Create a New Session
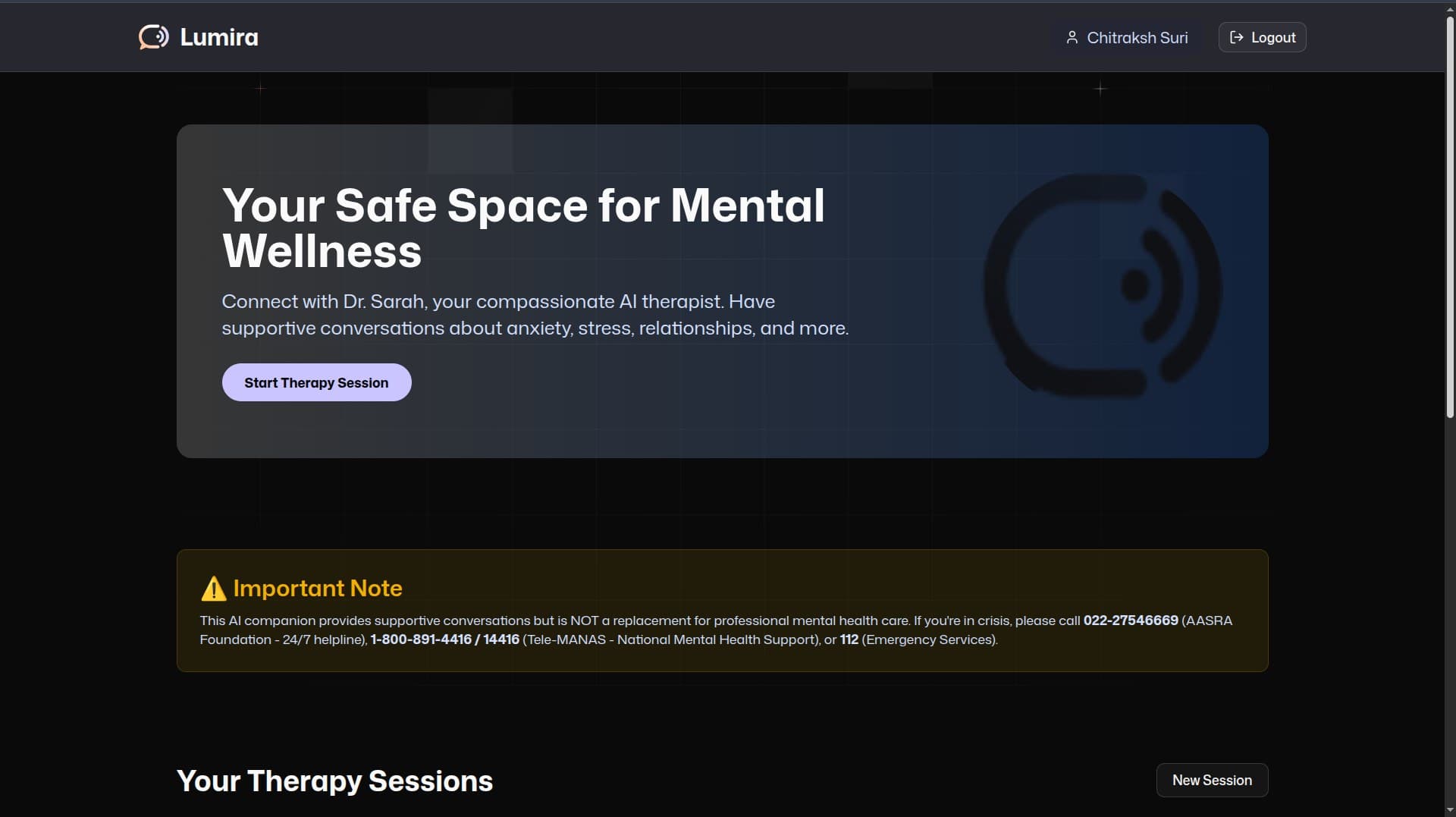Viewport: 1456px width, 817px height. pos(1212,780)
